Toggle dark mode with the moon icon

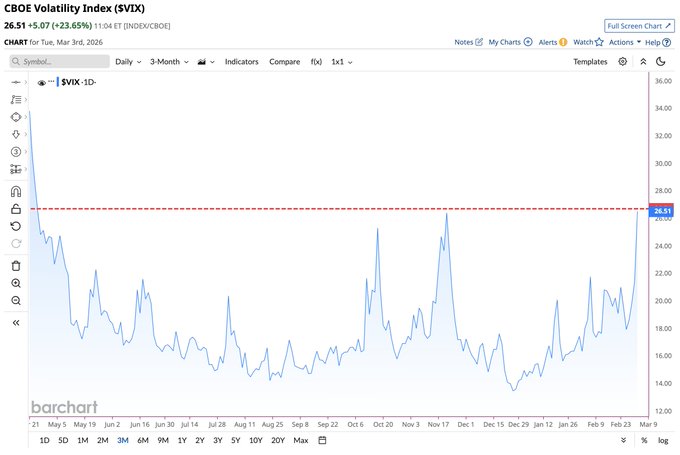point(661,61)
